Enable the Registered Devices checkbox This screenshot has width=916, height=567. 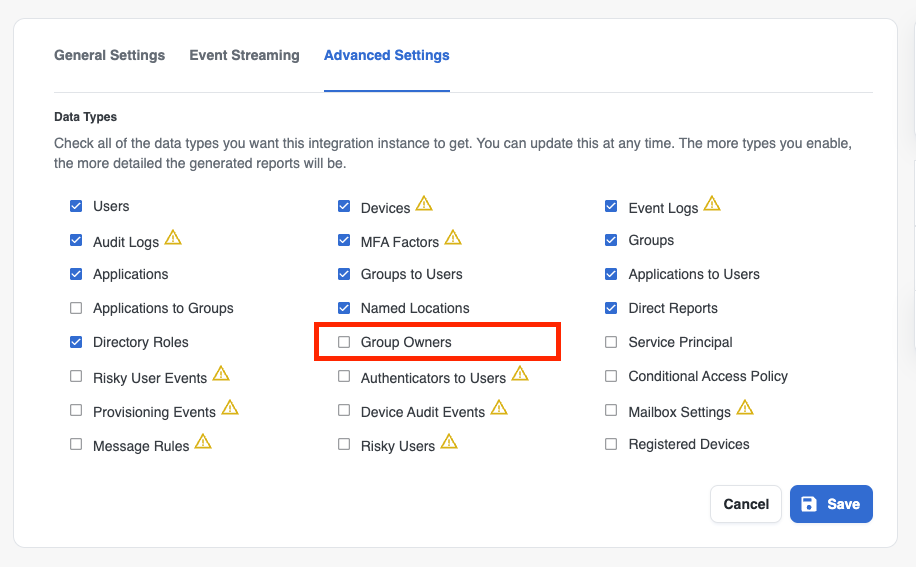(611, 444)
